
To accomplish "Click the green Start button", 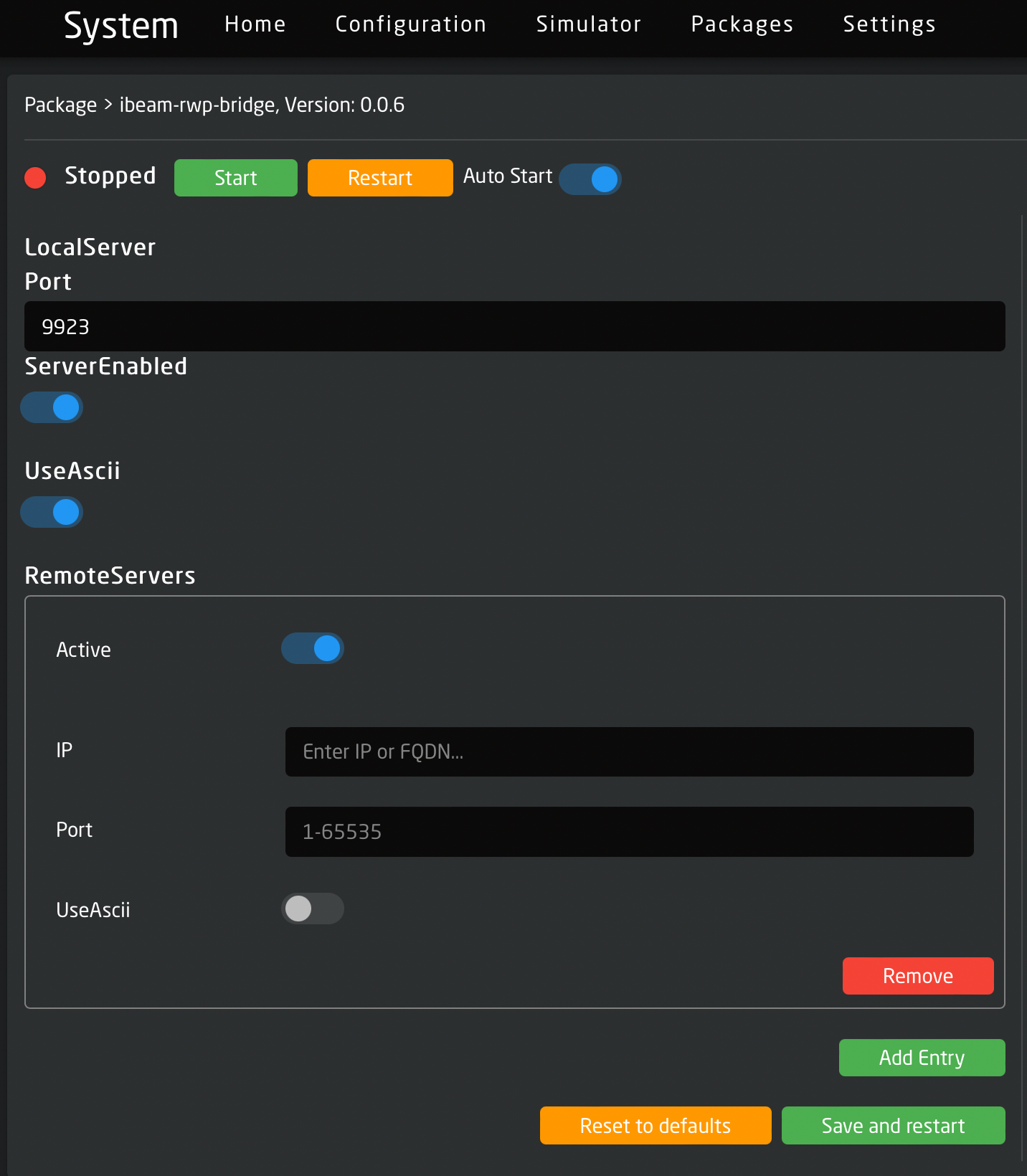I will point(236,178).
